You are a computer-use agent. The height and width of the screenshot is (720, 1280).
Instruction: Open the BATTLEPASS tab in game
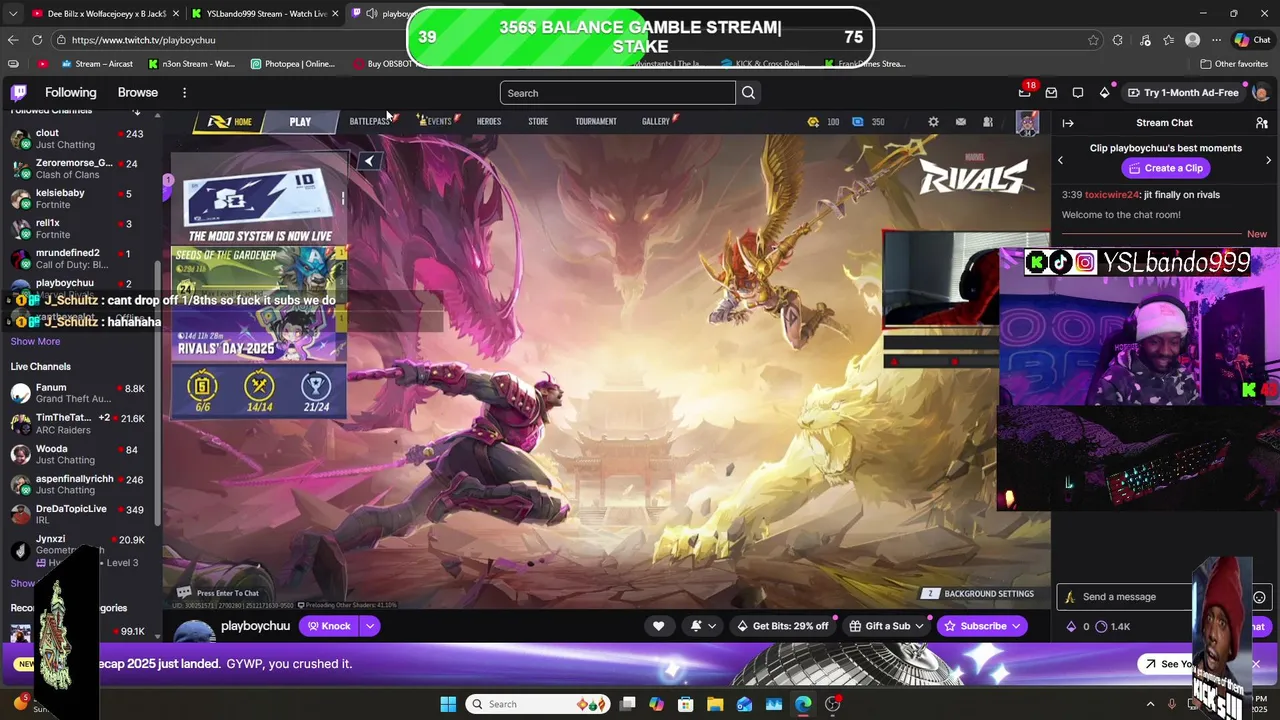pyautogui.click(x=369, y=122)
